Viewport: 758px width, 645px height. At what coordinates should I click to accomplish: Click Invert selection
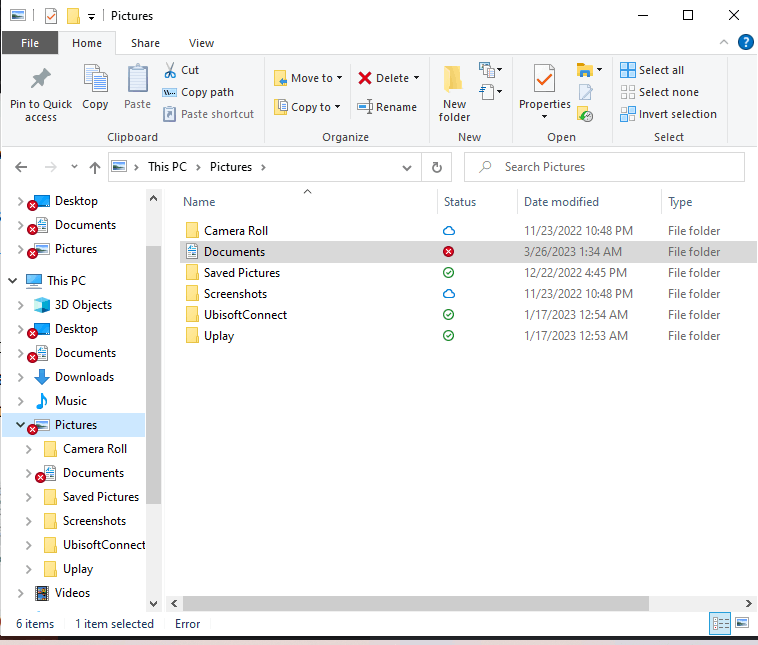[x=669, y=114]
